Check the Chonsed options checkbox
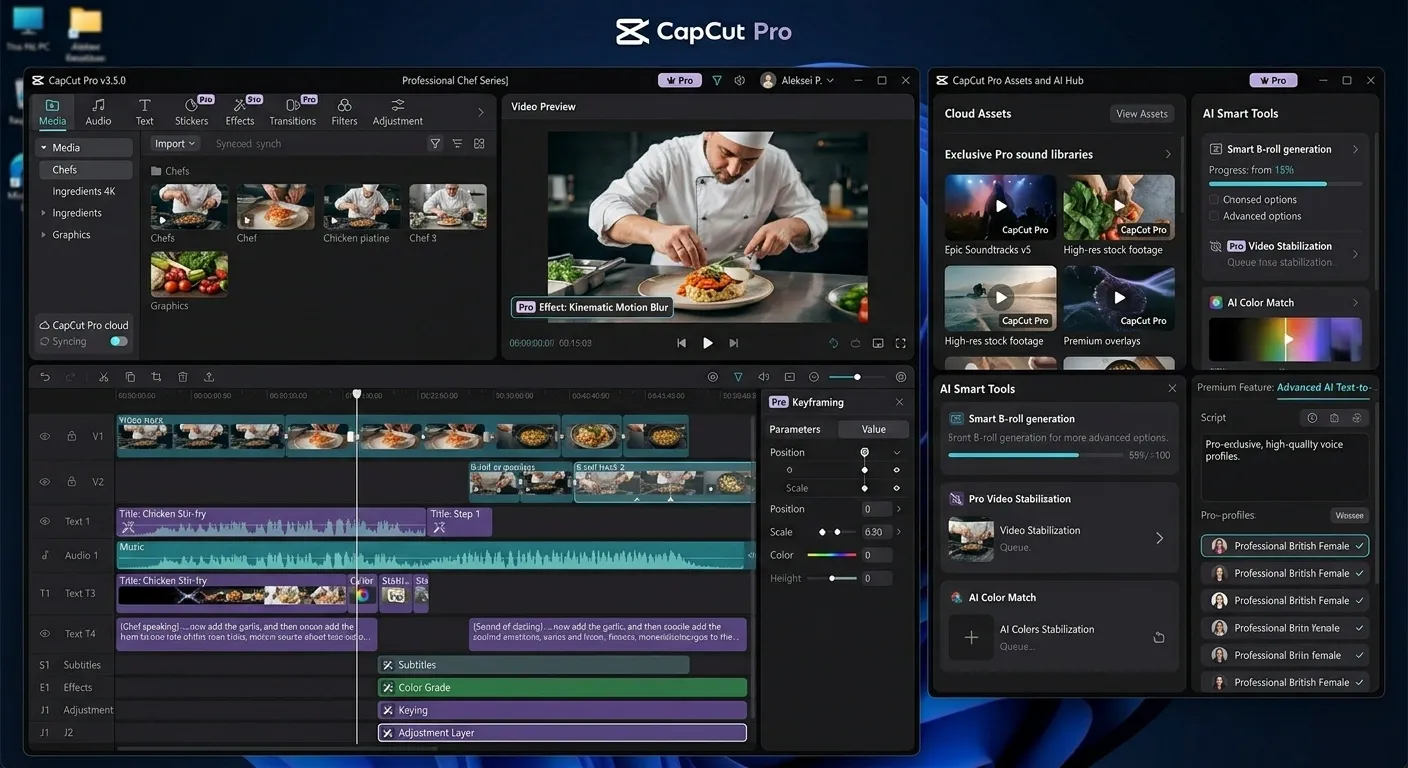The image size is (1408, 768). point(1214,200)
